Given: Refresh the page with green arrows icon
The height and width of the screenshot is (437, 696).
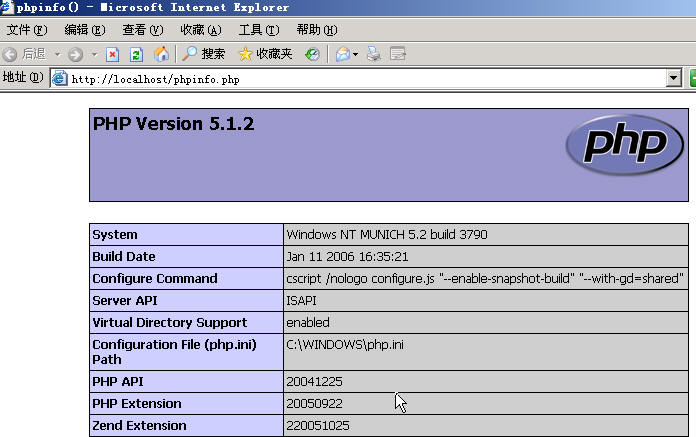Looking at the screenshot, I should tap(136, 55).
